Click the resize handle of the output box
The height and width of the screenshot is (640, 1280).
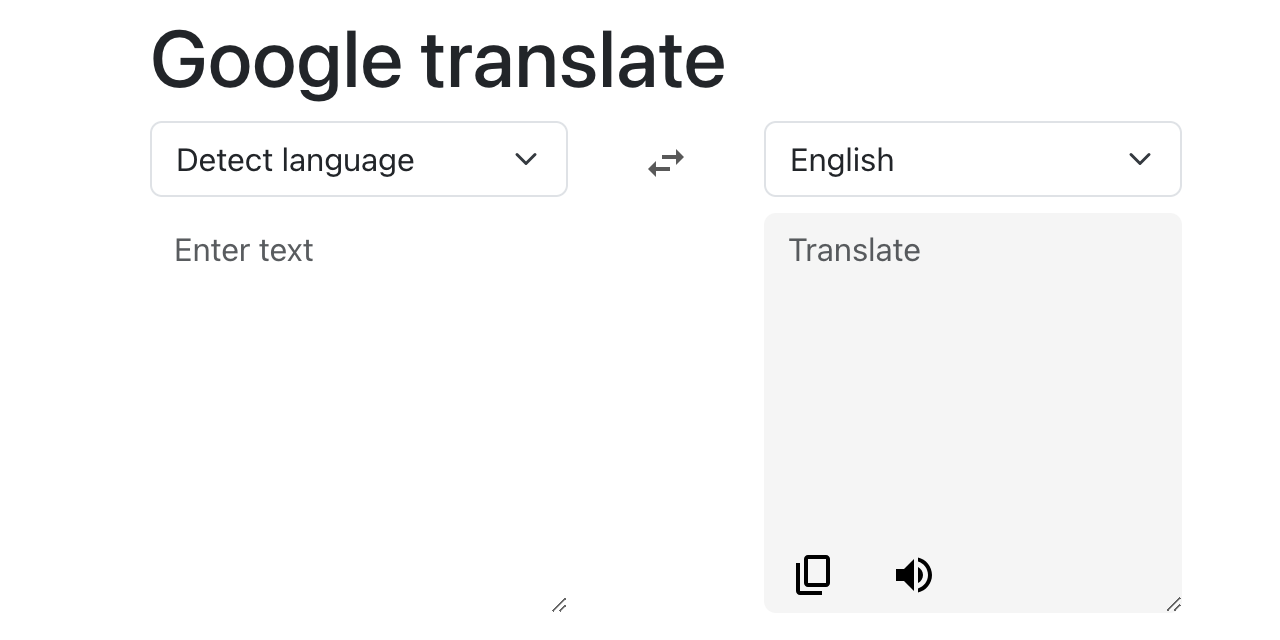point(1174,604)
